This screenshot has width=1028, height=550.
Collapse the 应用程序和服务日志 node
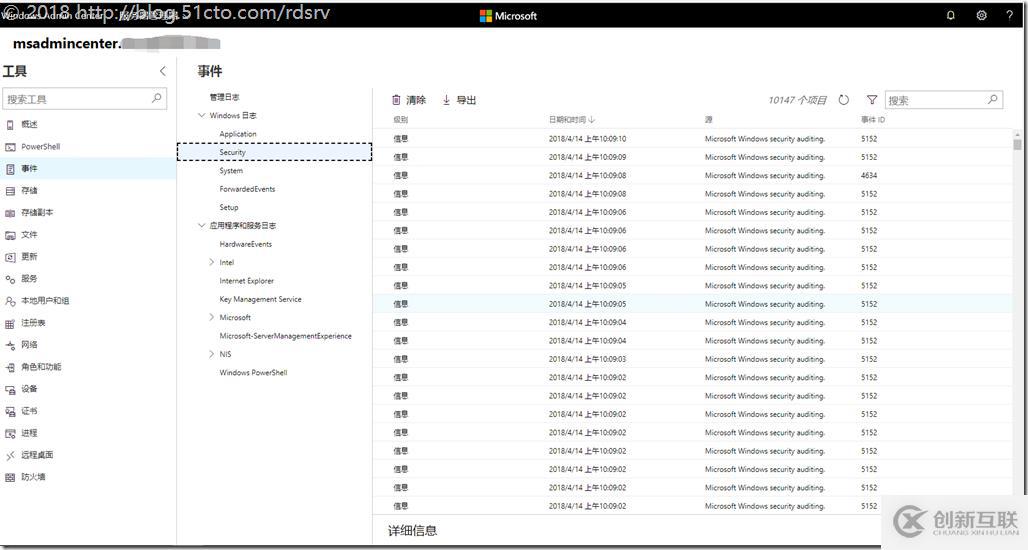(x=202, y=226)
